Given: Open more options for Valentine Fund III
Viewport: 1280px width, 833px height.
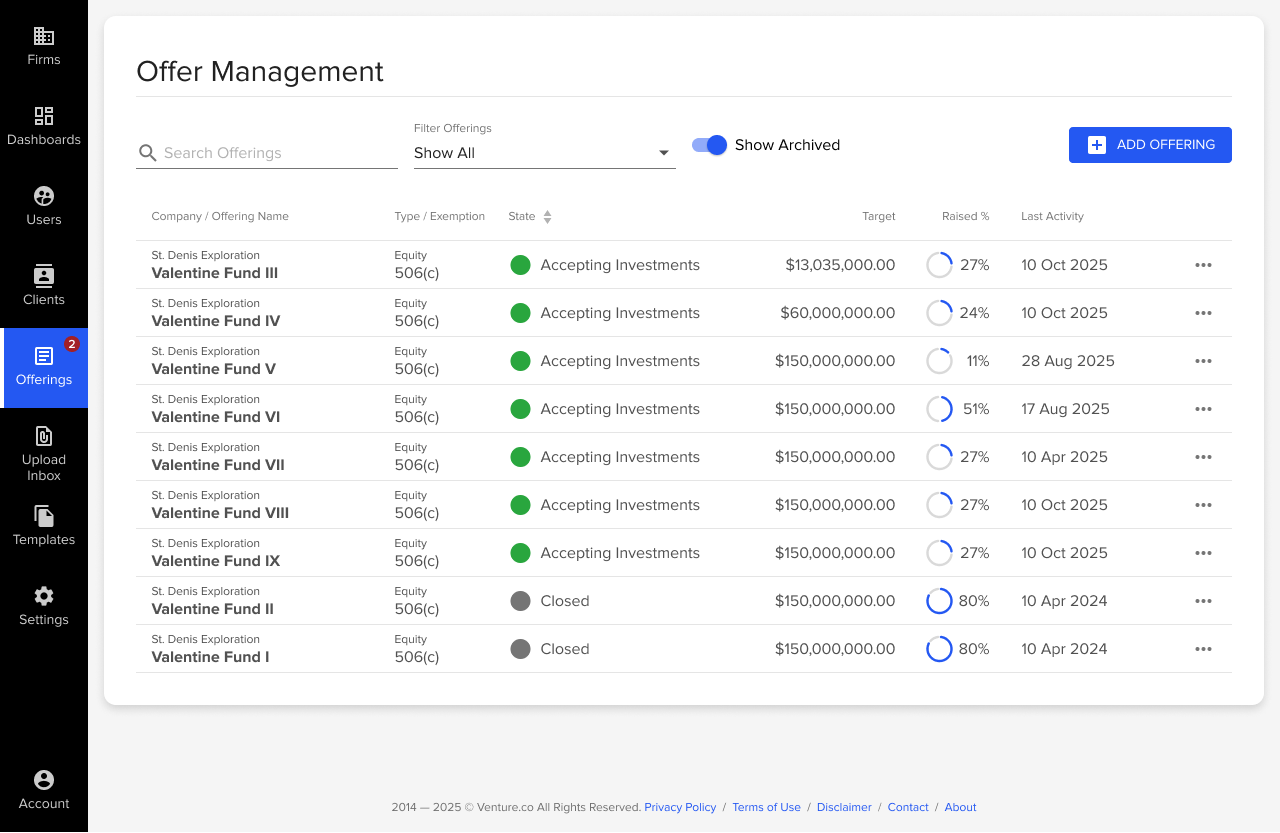Looking at the screenshot, I should [x=1203, y=265].
